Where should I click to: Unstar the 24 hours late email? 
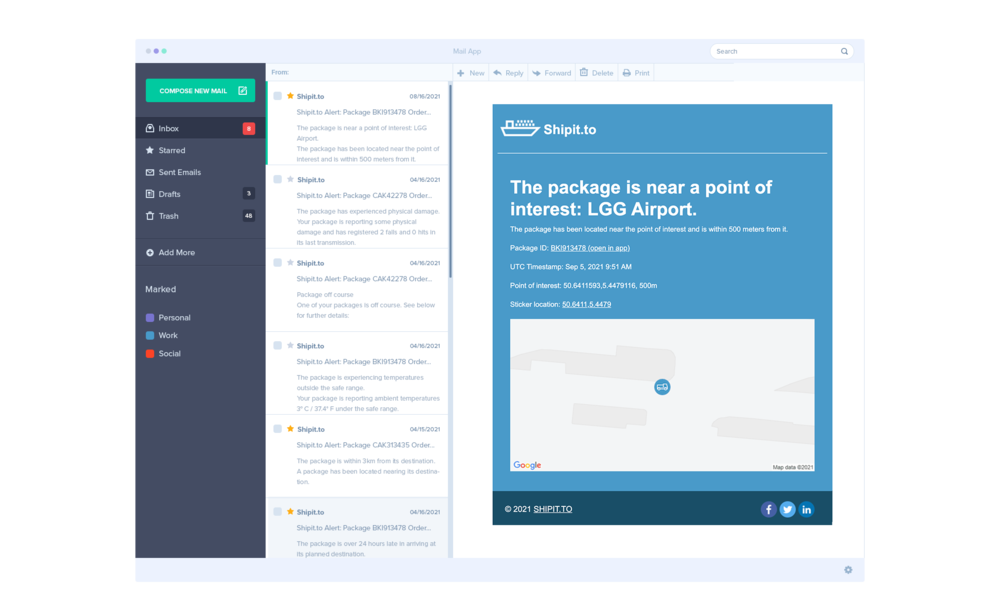[x=290, y=512]
